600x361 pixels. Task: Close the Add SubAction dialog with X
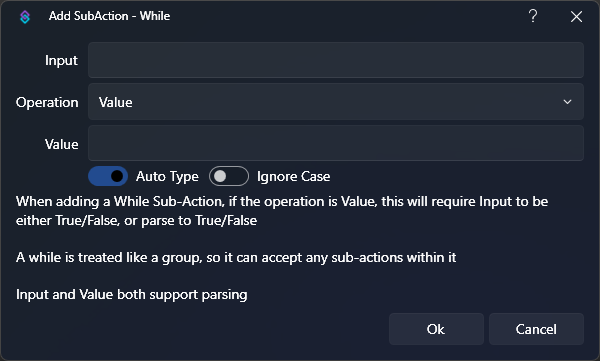(576, 16)
